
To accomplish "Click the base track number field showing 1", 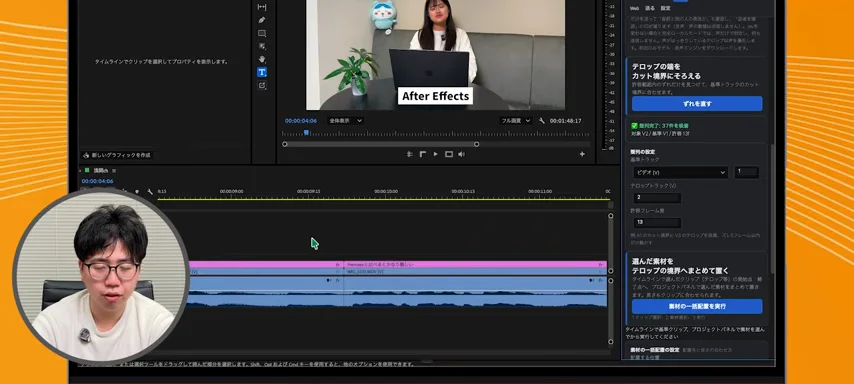I will pos(746,172).
